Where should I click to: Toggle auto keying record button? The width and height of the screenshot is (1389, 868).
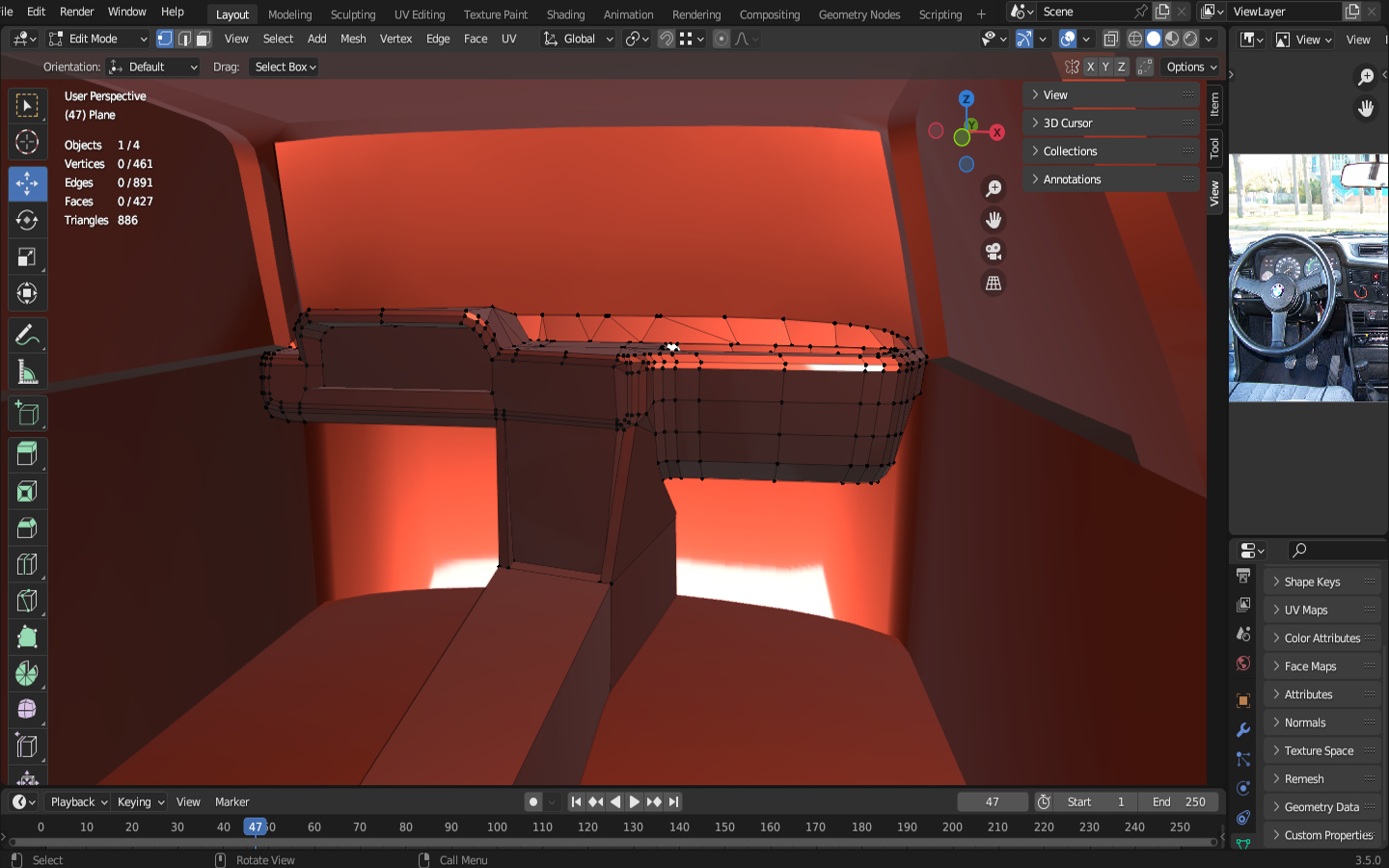click(x=533, y=801)
